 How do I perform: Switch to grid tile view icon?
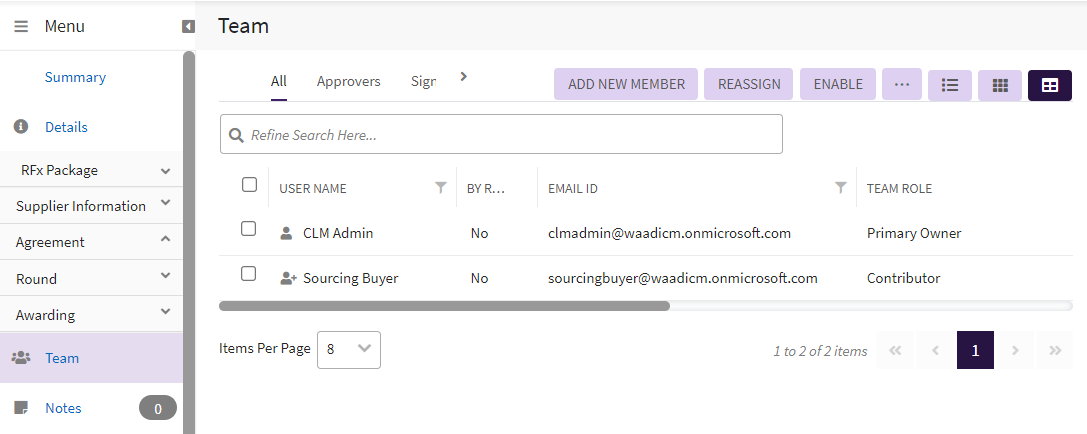click(999, 85)
